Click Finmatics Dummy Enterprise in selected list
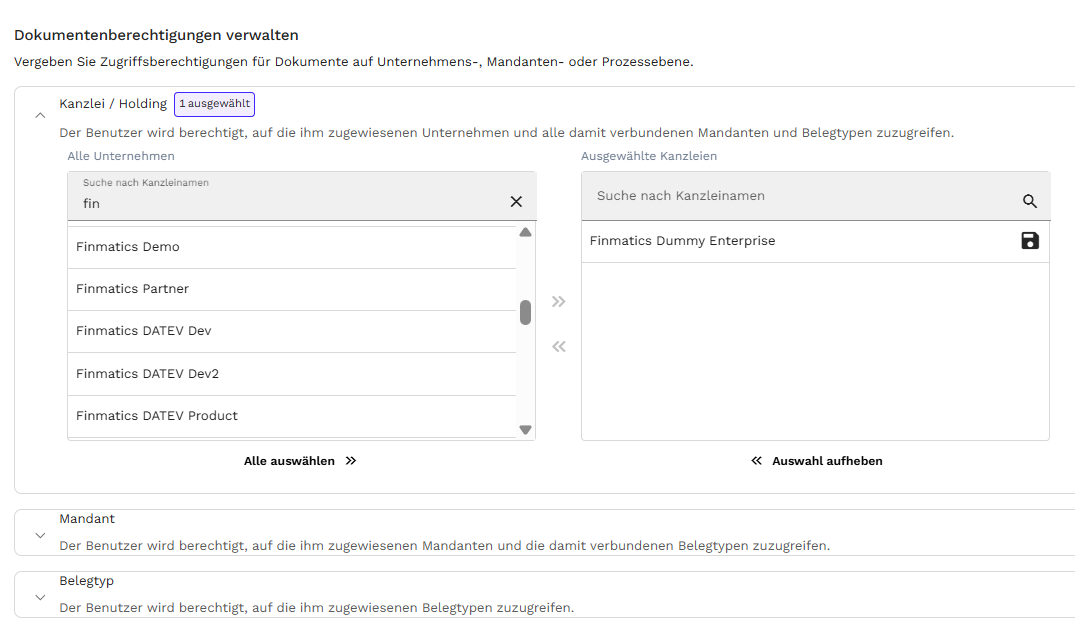Image resolution: width=1075 pixels, height=622 pixels. (x=682, y=241)
